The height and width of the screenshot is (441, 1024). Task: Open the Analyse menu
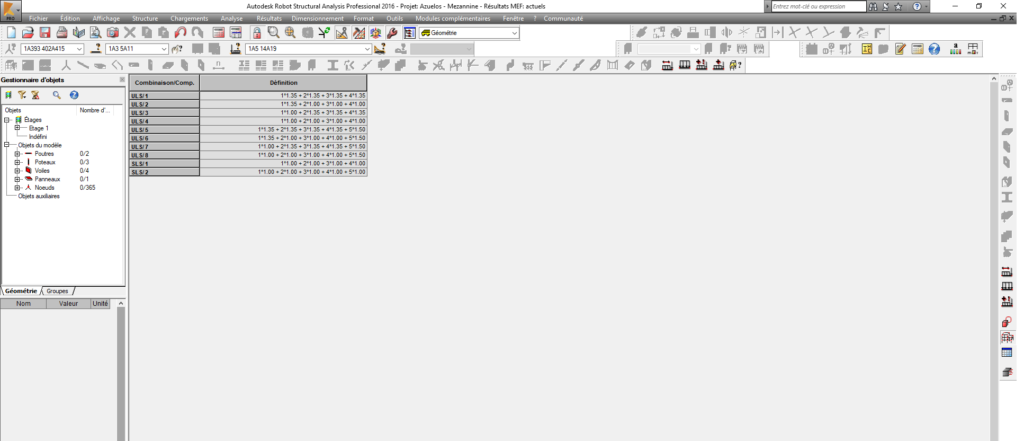[232, 18]
